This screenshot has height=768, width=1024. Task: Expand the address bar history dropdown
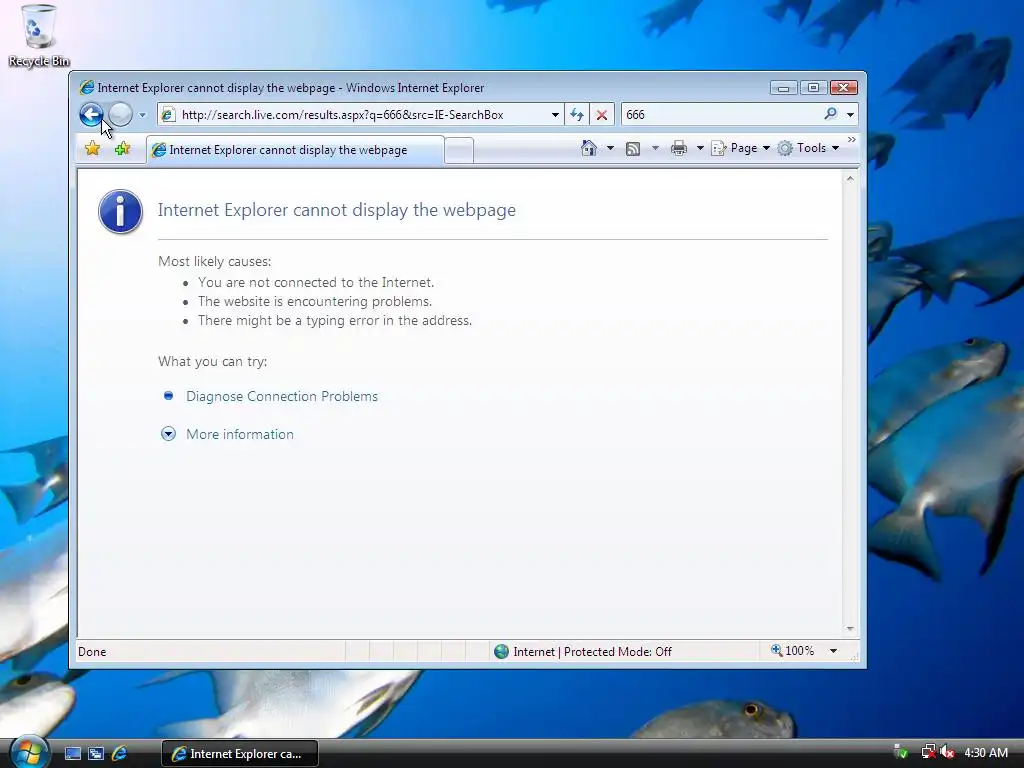coord(555,115)
